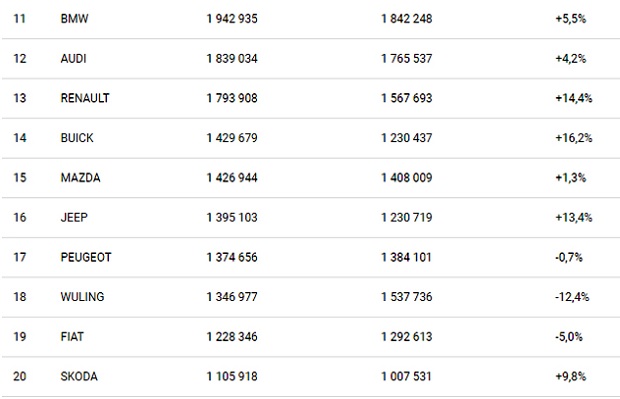Select Jeep's sales figure 1 395 103

point(232,217)
